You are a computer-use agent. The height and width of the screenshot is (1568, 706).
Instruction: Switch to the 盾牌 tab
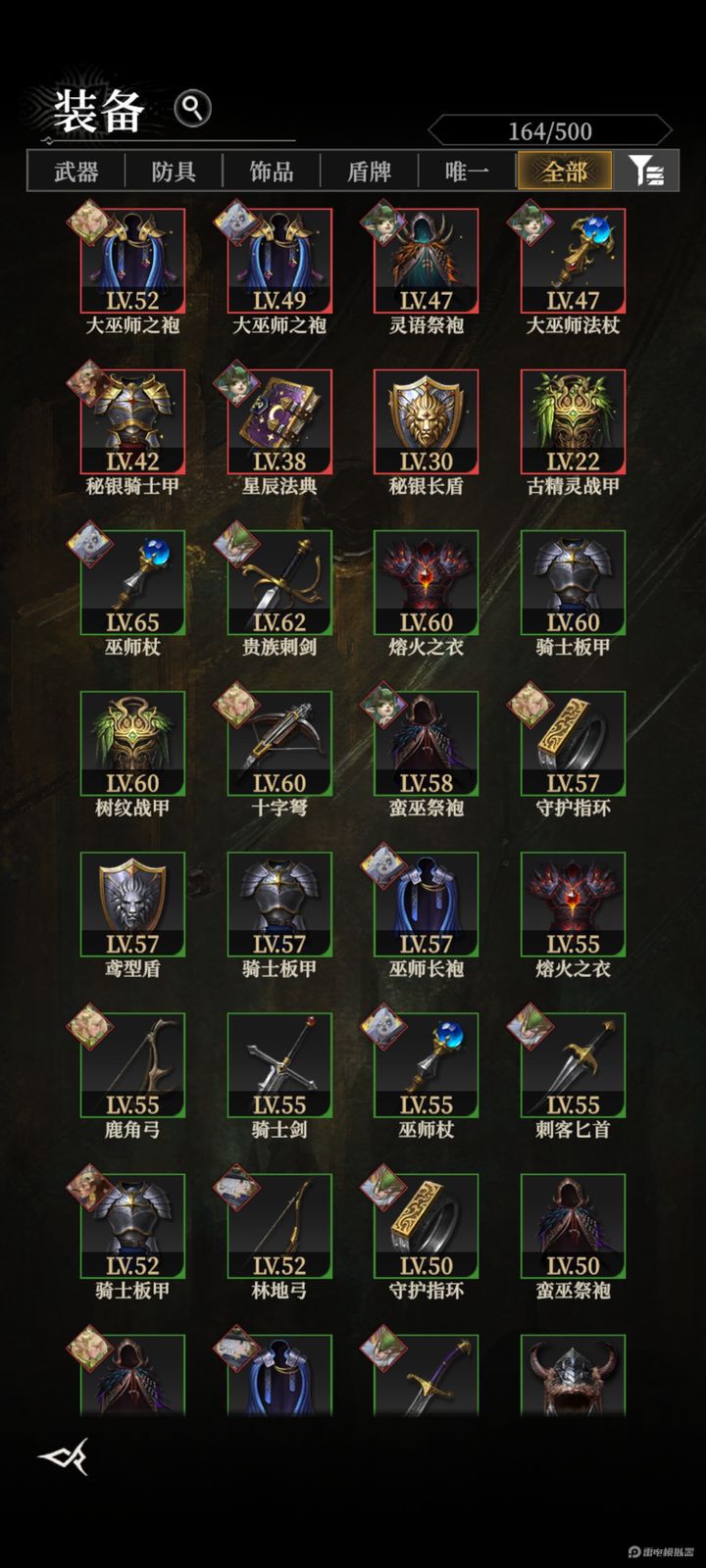pyautogui.click(x=370, y=171)
